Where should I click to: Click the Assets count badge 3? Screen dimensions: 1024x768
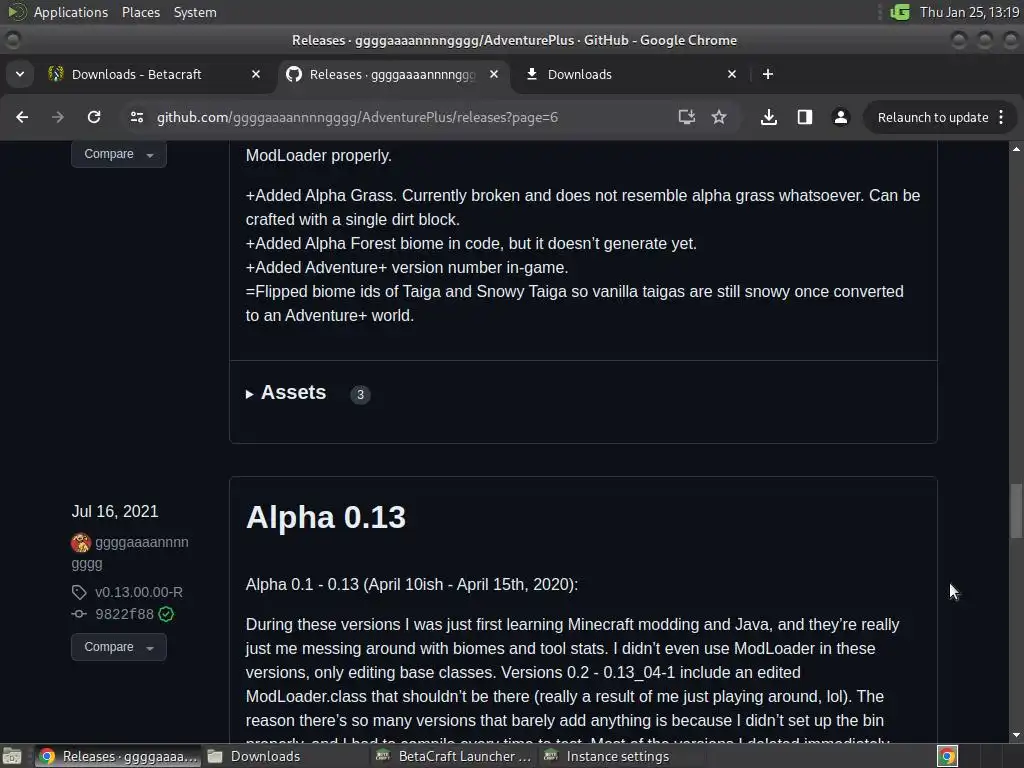[x=360, y=394]
